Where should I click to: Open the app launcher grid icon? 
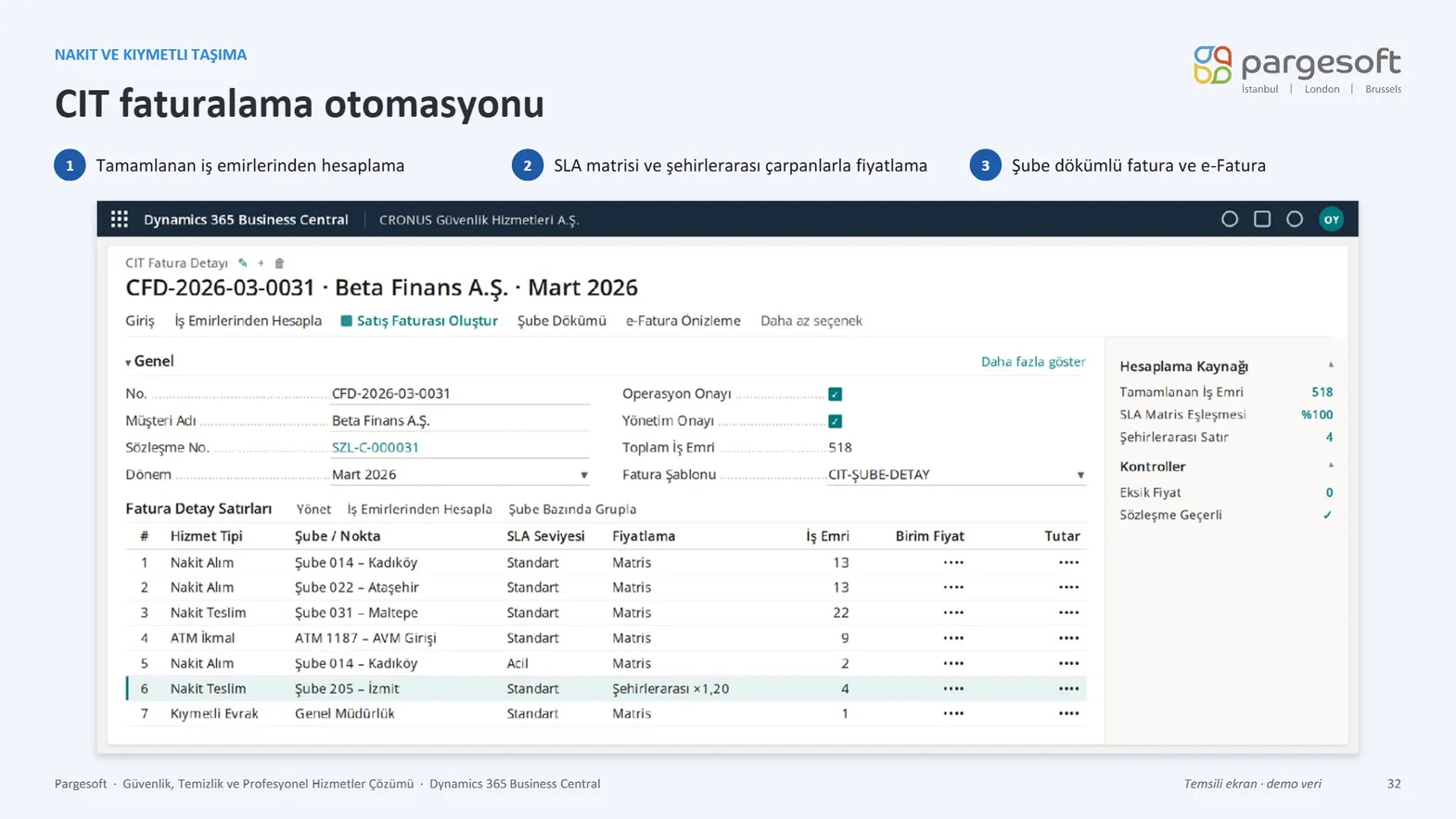coord(120,219)
